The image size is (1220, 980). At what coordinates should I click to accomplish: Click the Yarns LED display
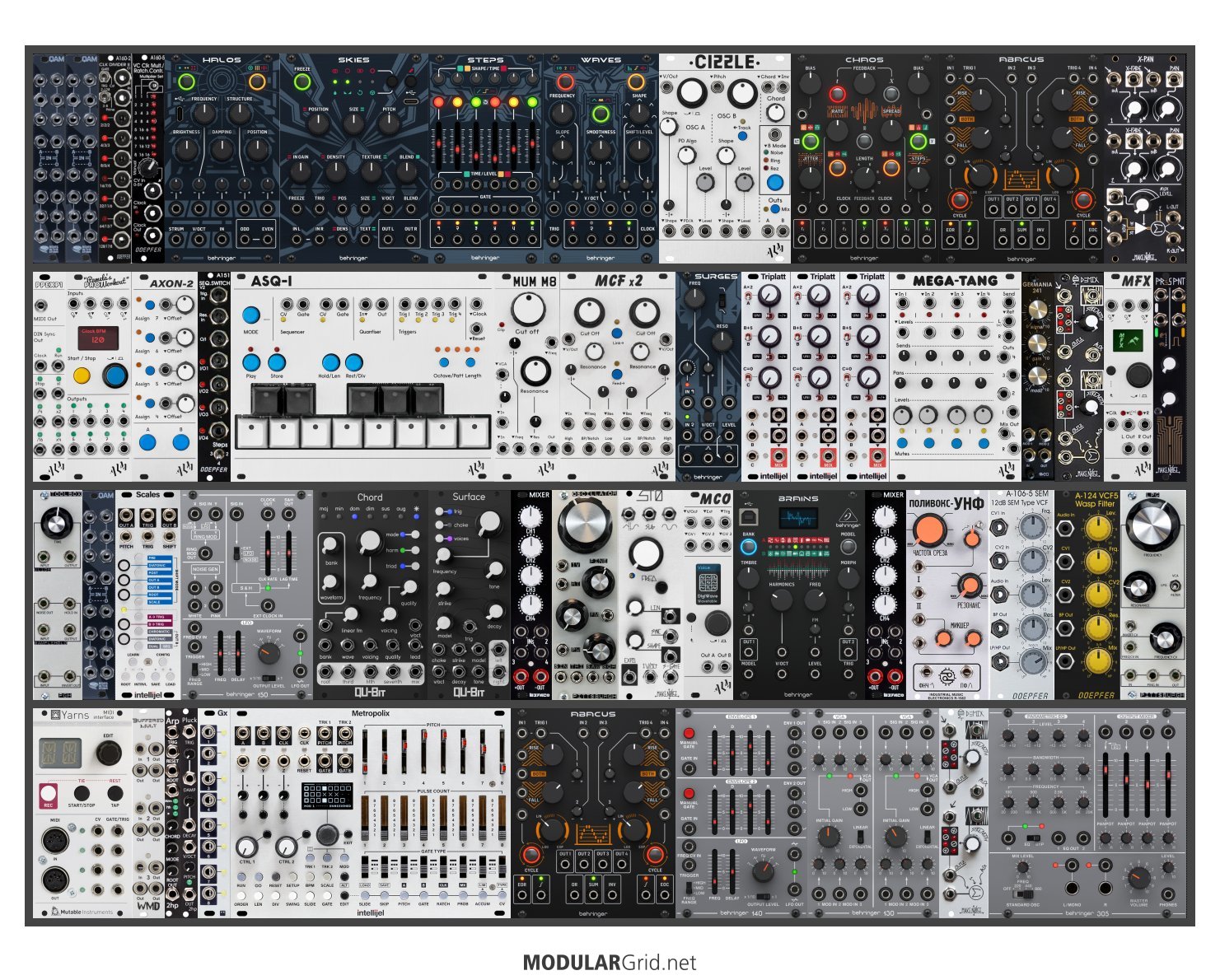click(60, 753)
